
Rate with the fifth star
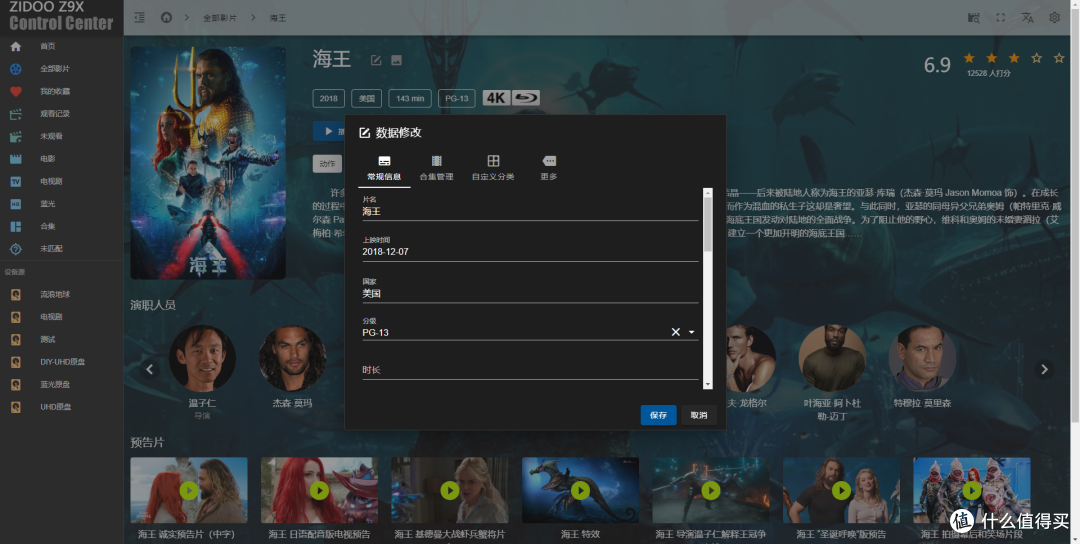point(1059,58)
